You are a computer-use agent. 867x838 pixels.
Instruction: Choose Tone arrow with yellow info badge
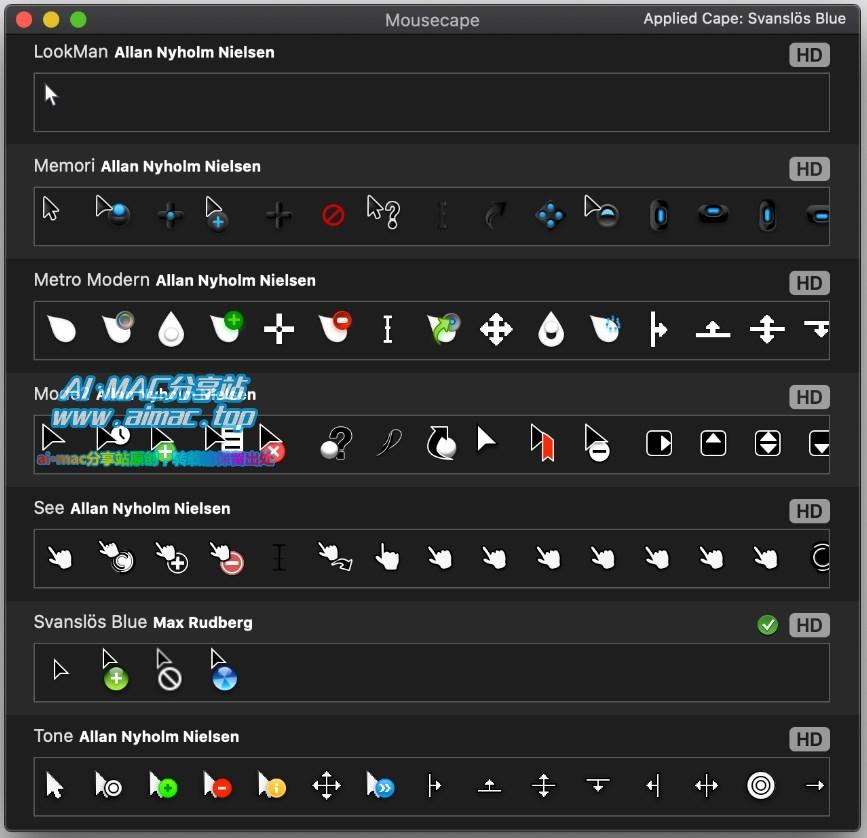coord(272,785)
